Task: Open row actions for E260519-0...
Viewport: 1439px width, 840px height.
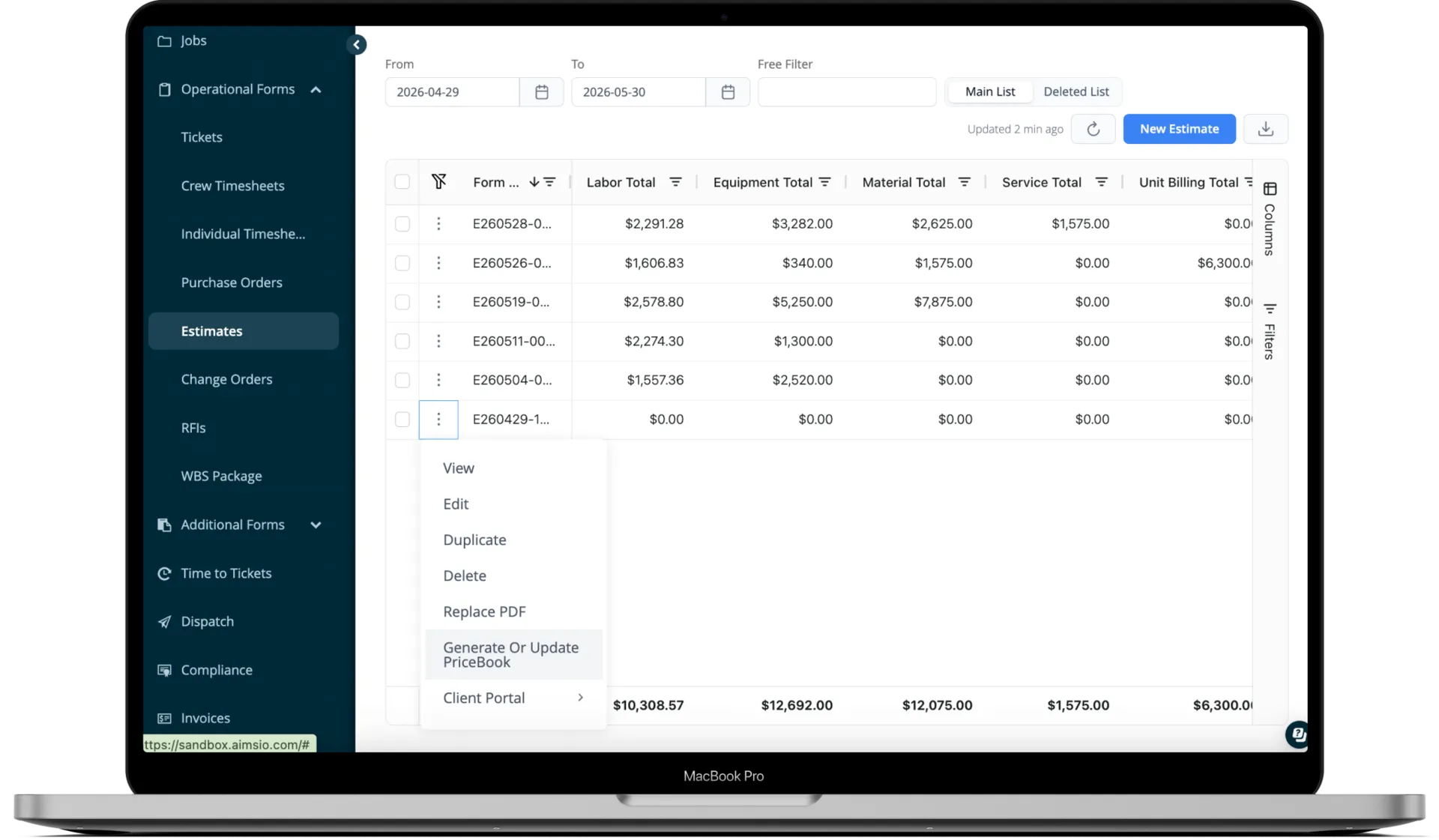Action: click(x=438, y=302)
